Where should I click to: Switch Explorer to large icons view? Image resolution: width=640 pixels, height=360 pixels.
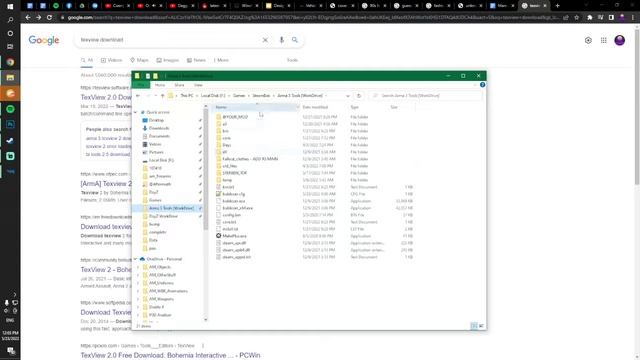(481, 326)
